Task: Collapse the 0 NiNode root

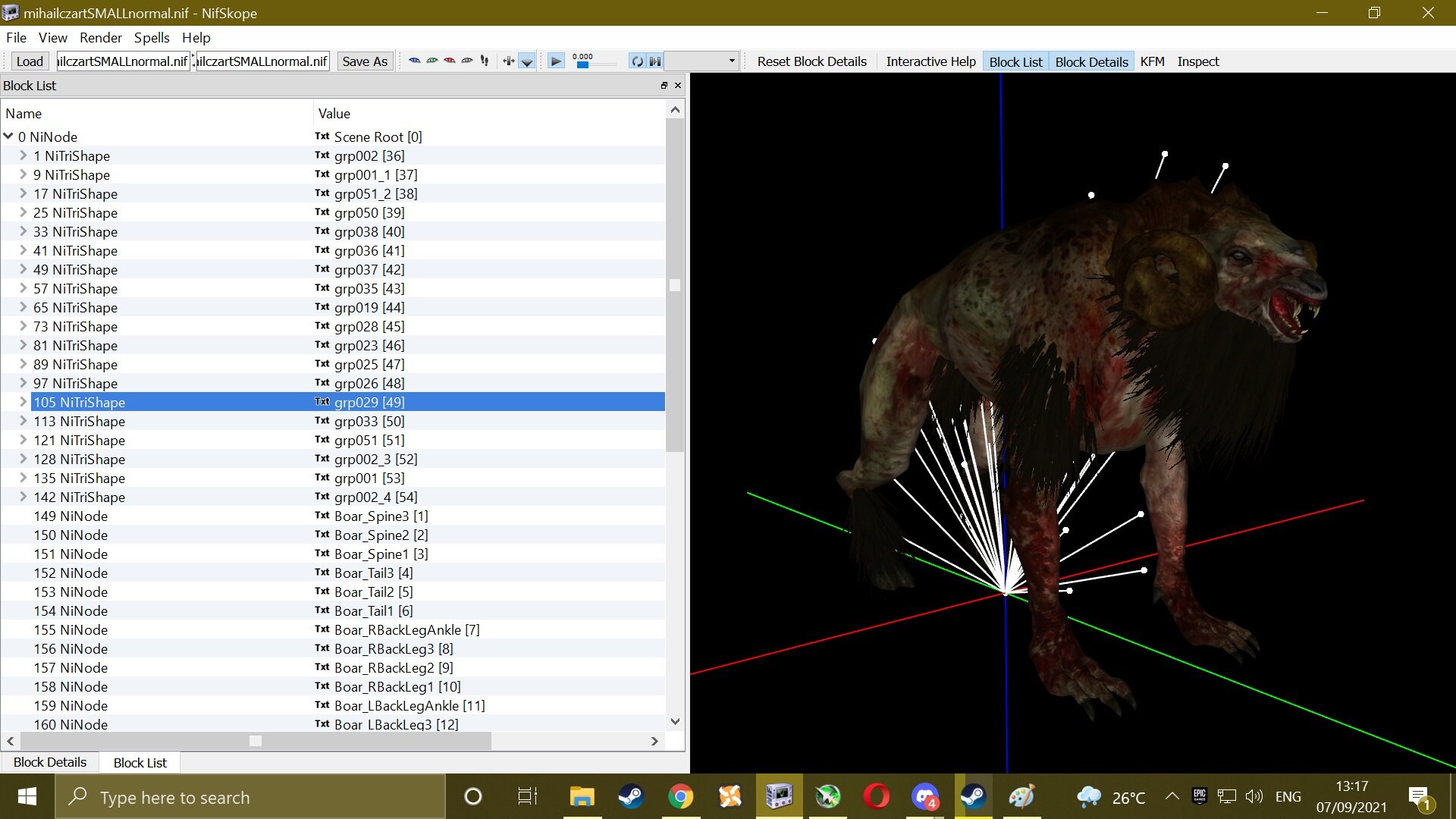Action: tap(8, 136)
